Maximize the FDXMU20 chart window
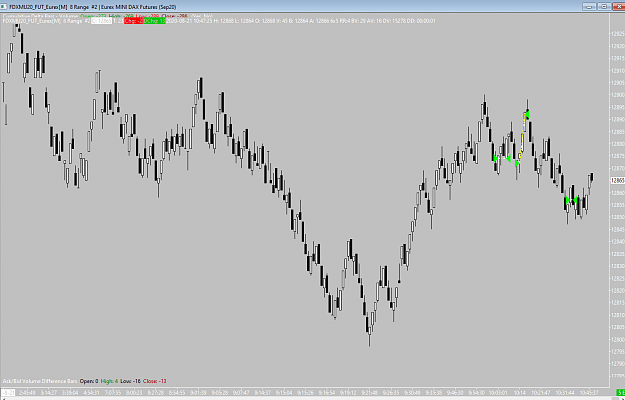This screenshot has width=625, height=400. [x=603, y=6]
